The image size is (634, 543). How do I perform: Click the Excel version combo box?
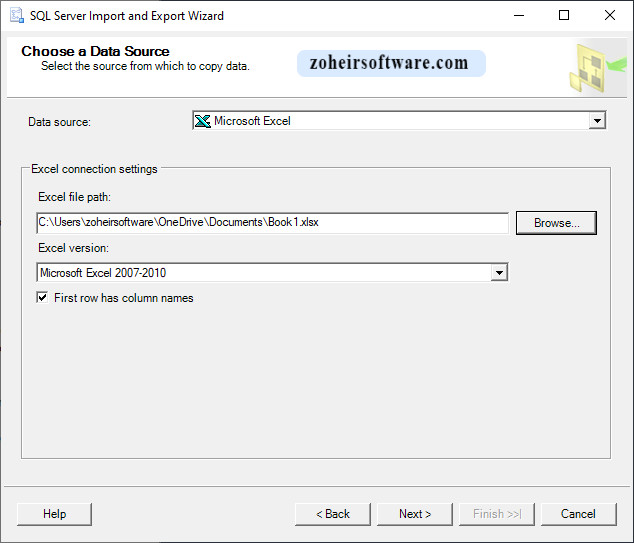coord(272,273)
